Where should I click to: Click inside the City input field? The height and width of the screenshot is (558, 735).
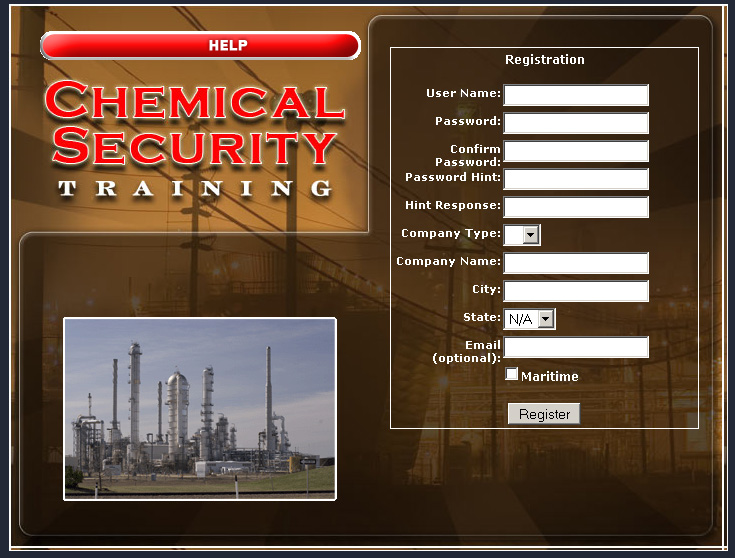[576, 291]
